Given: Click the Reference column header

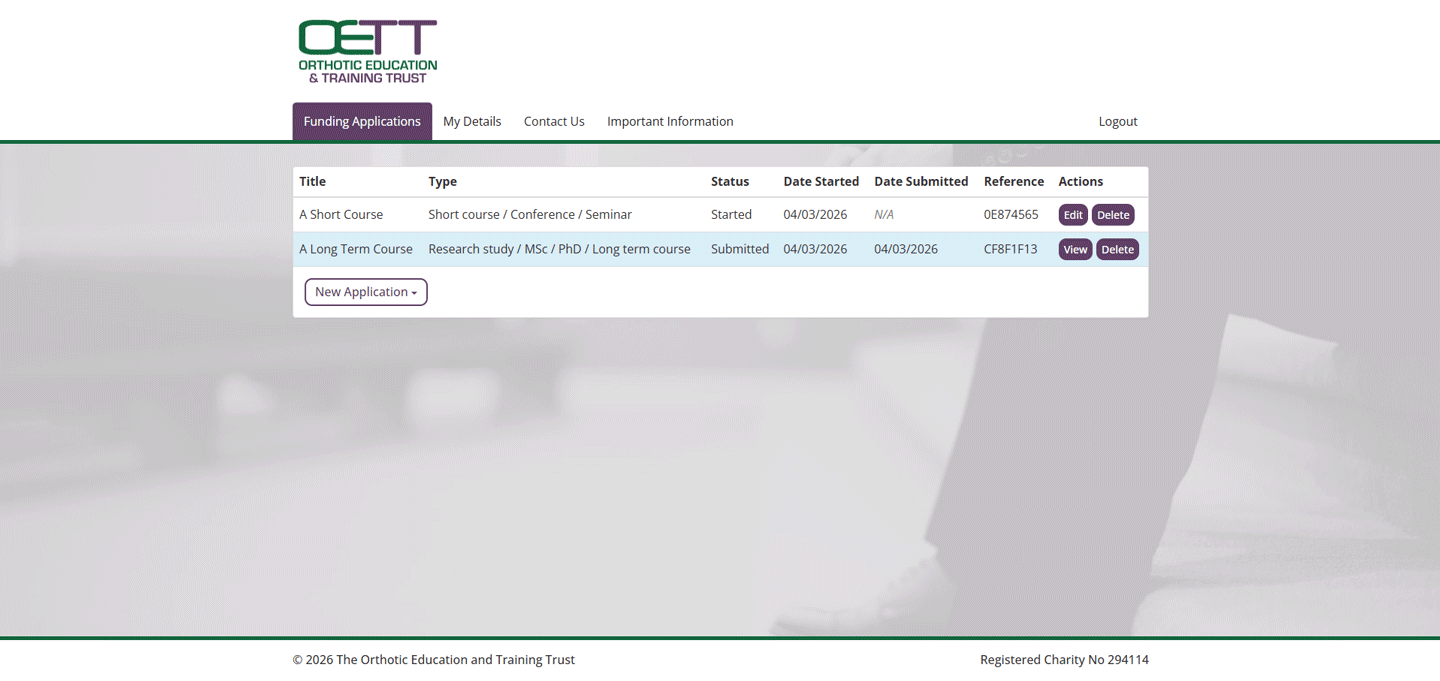Looking at the screenshot, I should click(1013, 181).
